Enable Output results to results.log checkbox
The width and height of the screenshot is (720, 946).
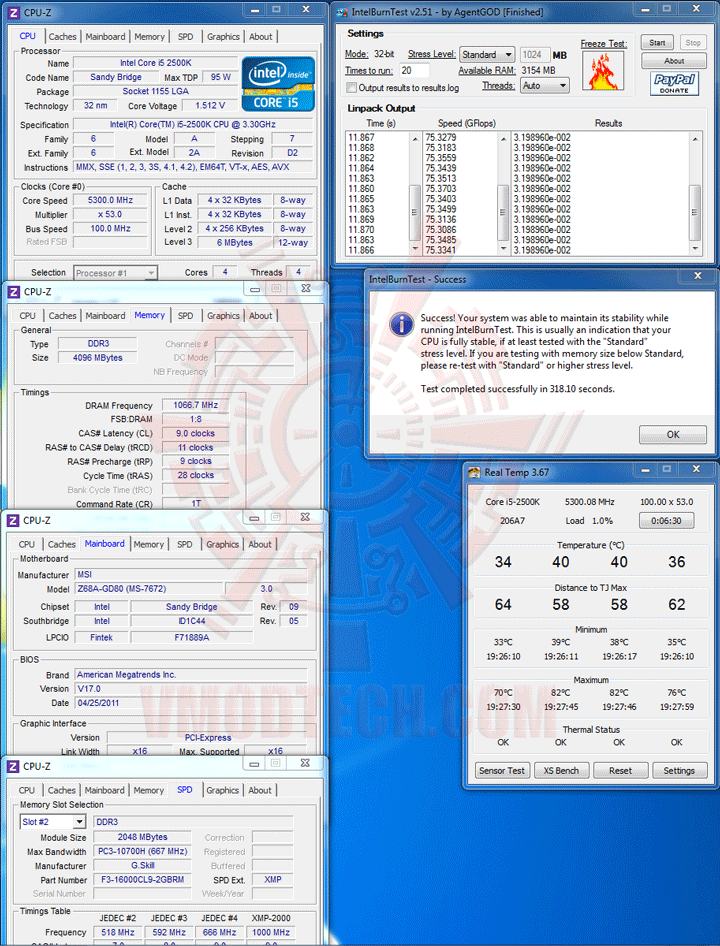351,87
